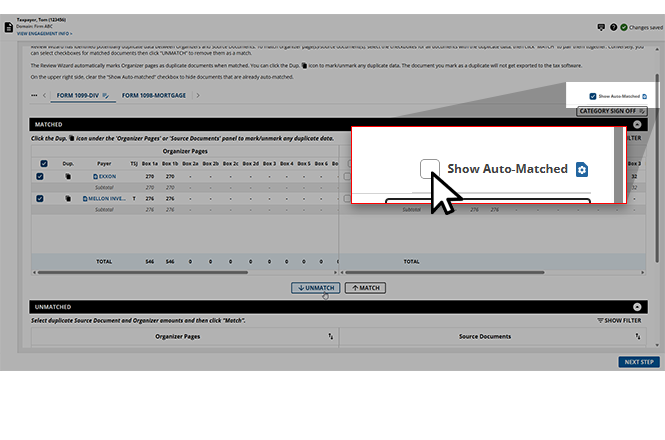Uncheck the MELLON INVE... row checkbox
Viewport: 665px width, 440px height.
pyautogui.click(x=40, y=198)
